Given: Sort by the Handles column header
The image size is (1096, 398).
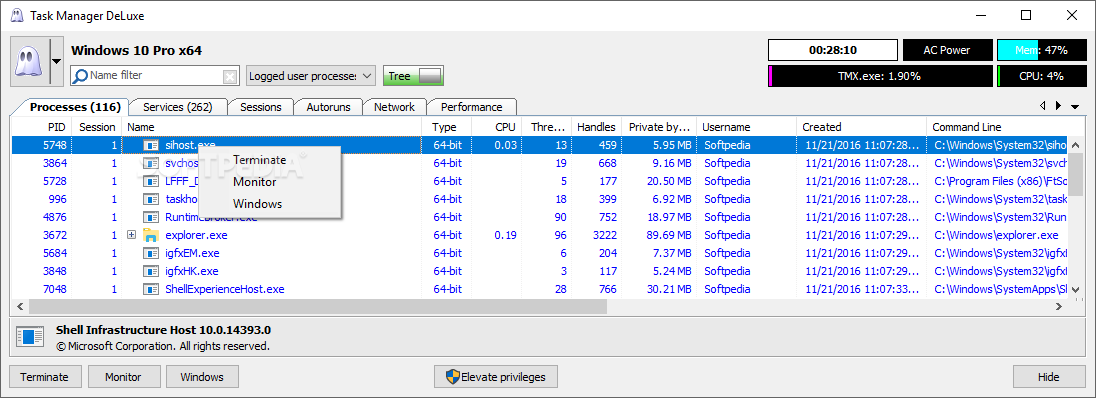Looking at the screenshot, I should coord(596,127).
